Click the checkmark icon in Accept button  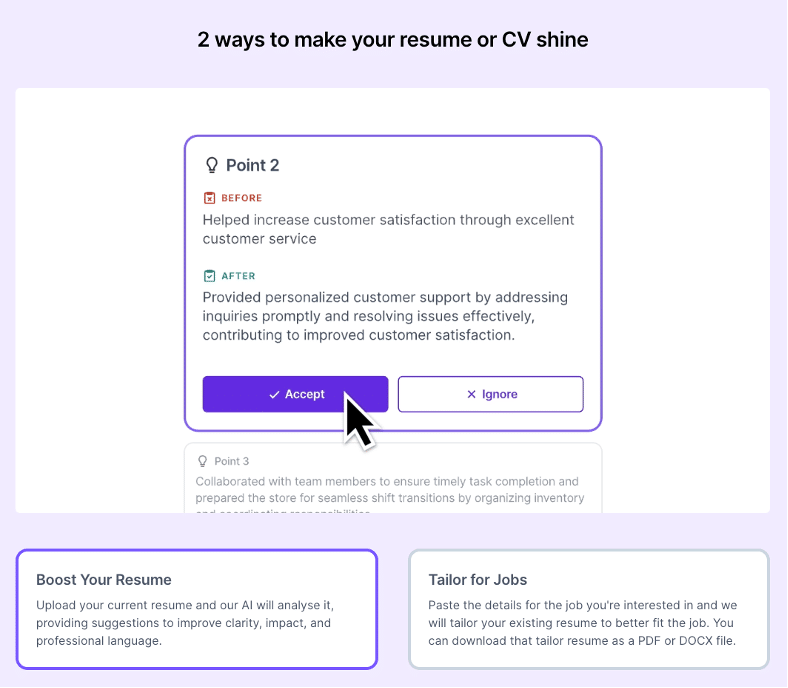click(274, 395)
